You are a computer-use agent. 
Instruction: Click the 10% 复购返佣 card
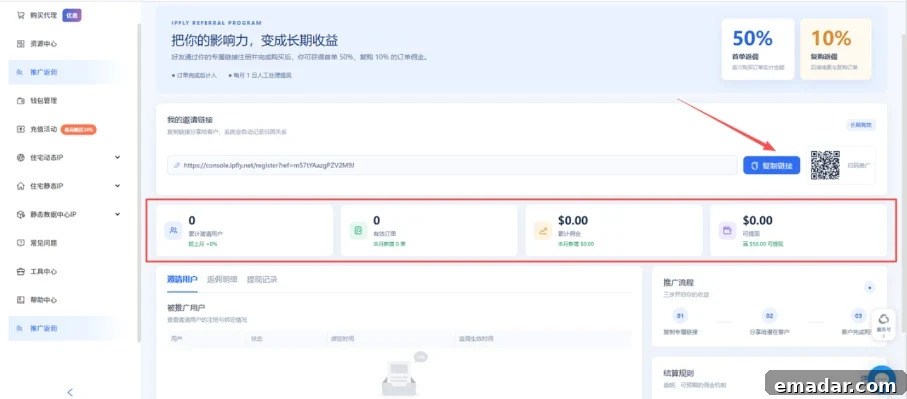click(835, 49)
